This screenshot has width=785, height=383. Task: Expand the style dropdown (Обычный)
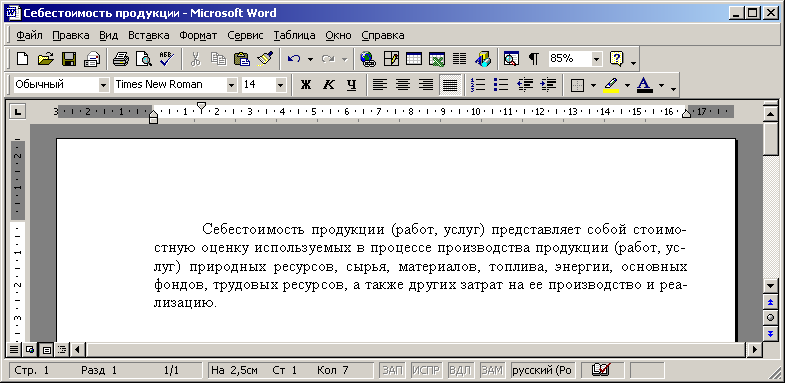104,85
